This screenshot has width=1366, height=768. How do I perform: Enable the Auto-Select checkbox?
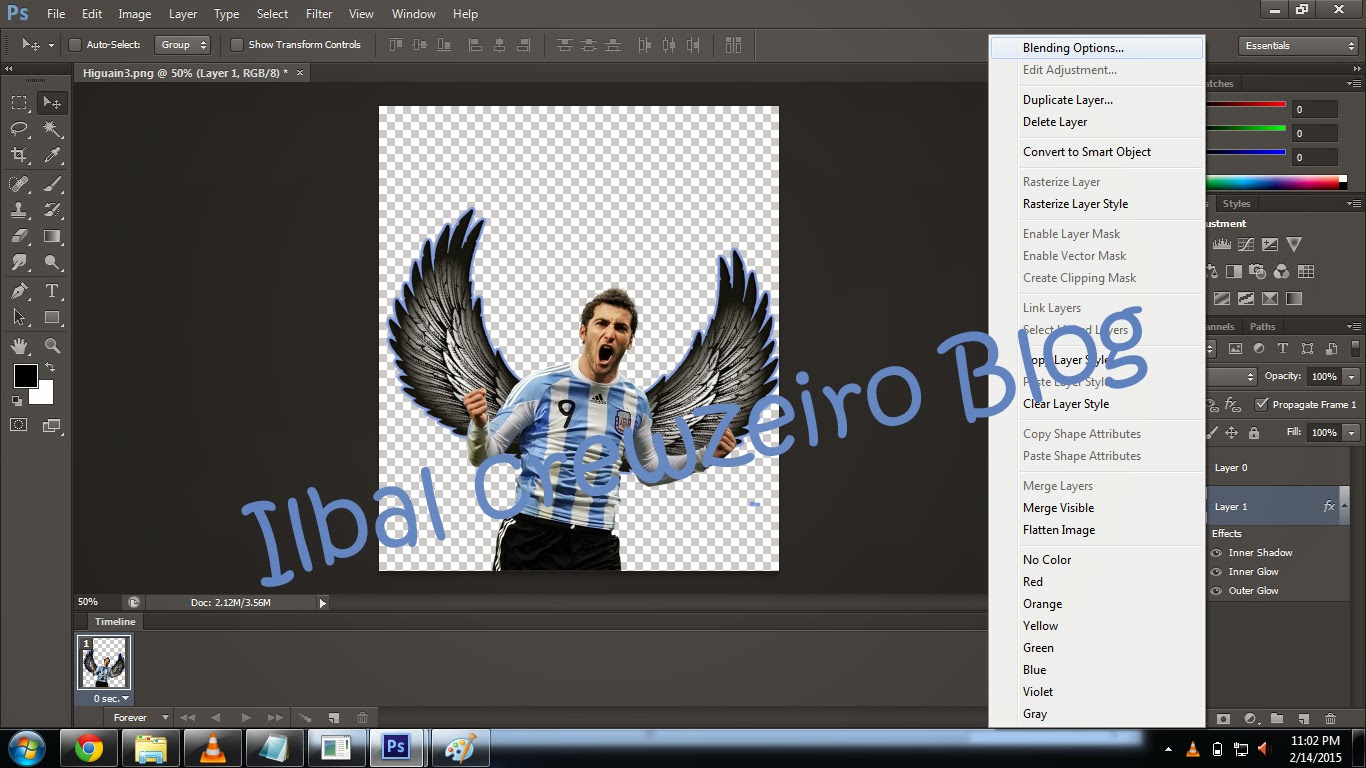[x=74, y=45]
